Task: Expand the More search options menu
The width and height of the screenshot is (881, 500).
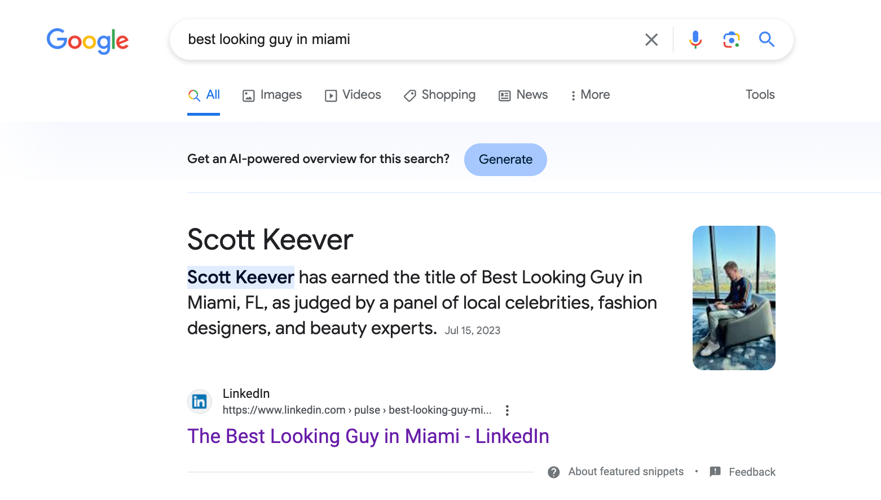Action: (590, 95)
